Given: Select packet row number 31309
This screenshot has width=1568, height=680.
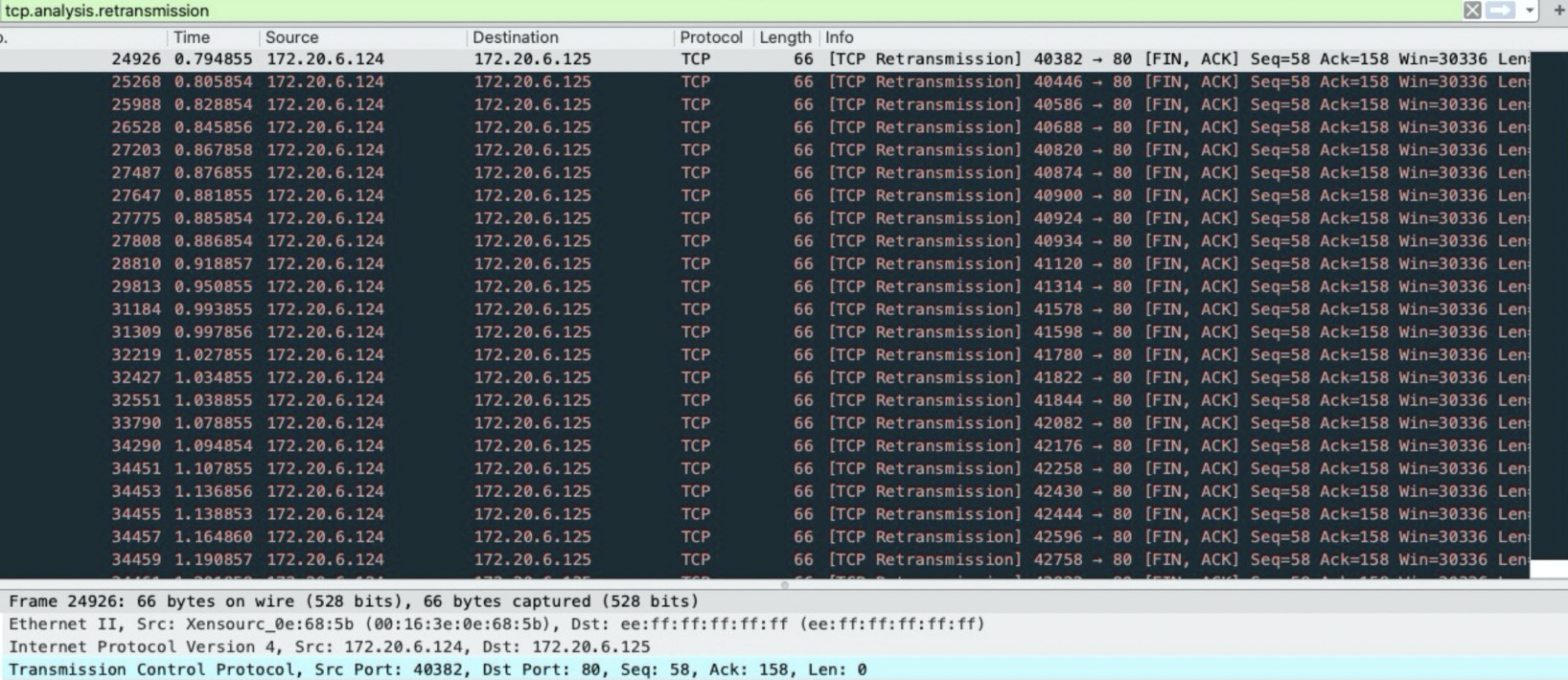Looking at the screenshot, I should coord(765,332).
